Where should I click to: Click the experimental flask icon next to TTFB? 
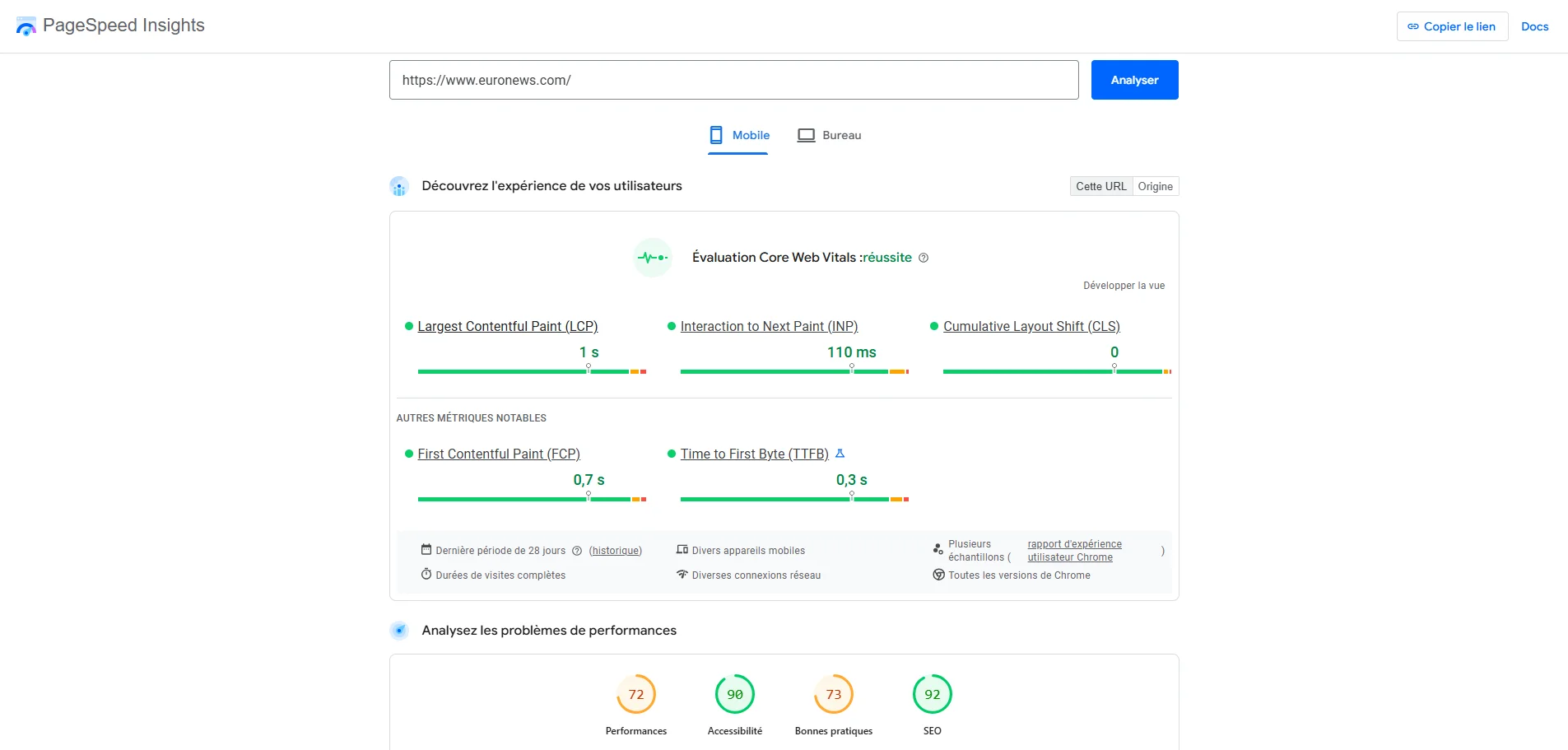pyautogui.click(x=840, y=454)
